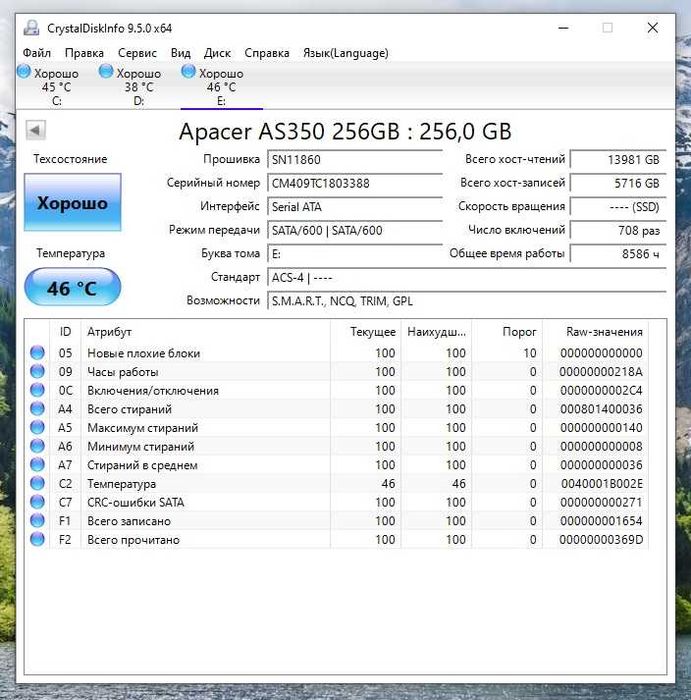691x700 pixels.
Task: Select the Включения/отключения row
Action: pyautogui.click(x=337, y=391)
